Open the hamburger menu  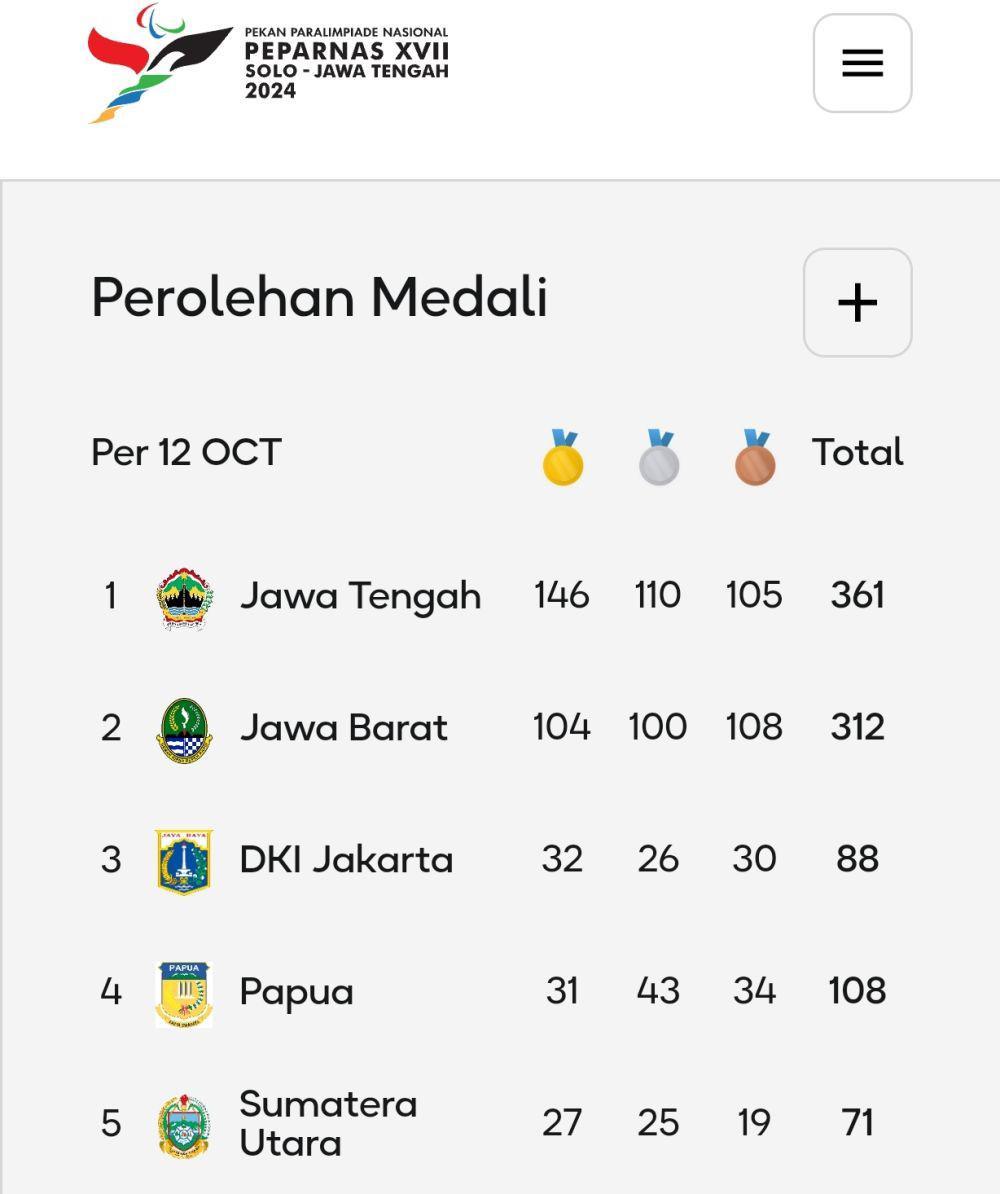point(862,63)
